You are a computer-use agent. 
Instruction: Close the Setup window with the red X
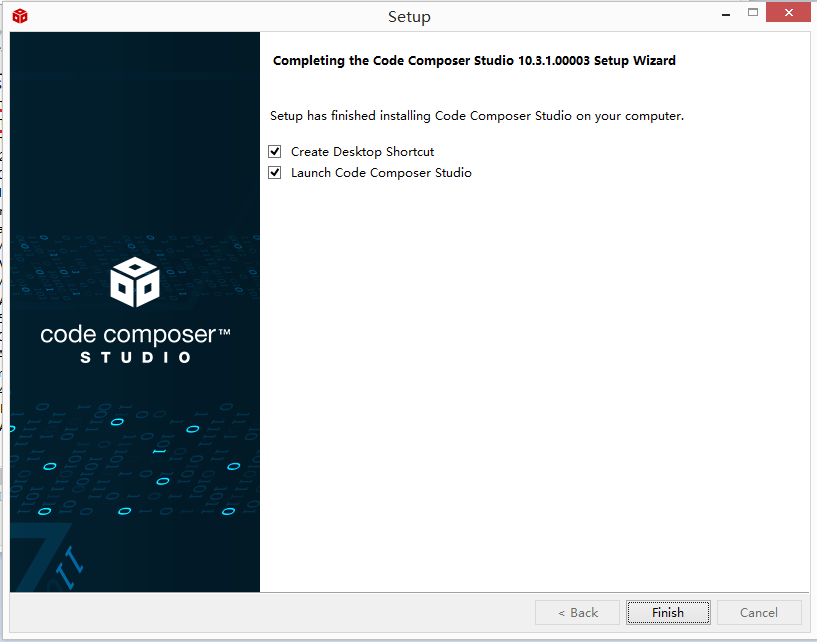point(788,13)
